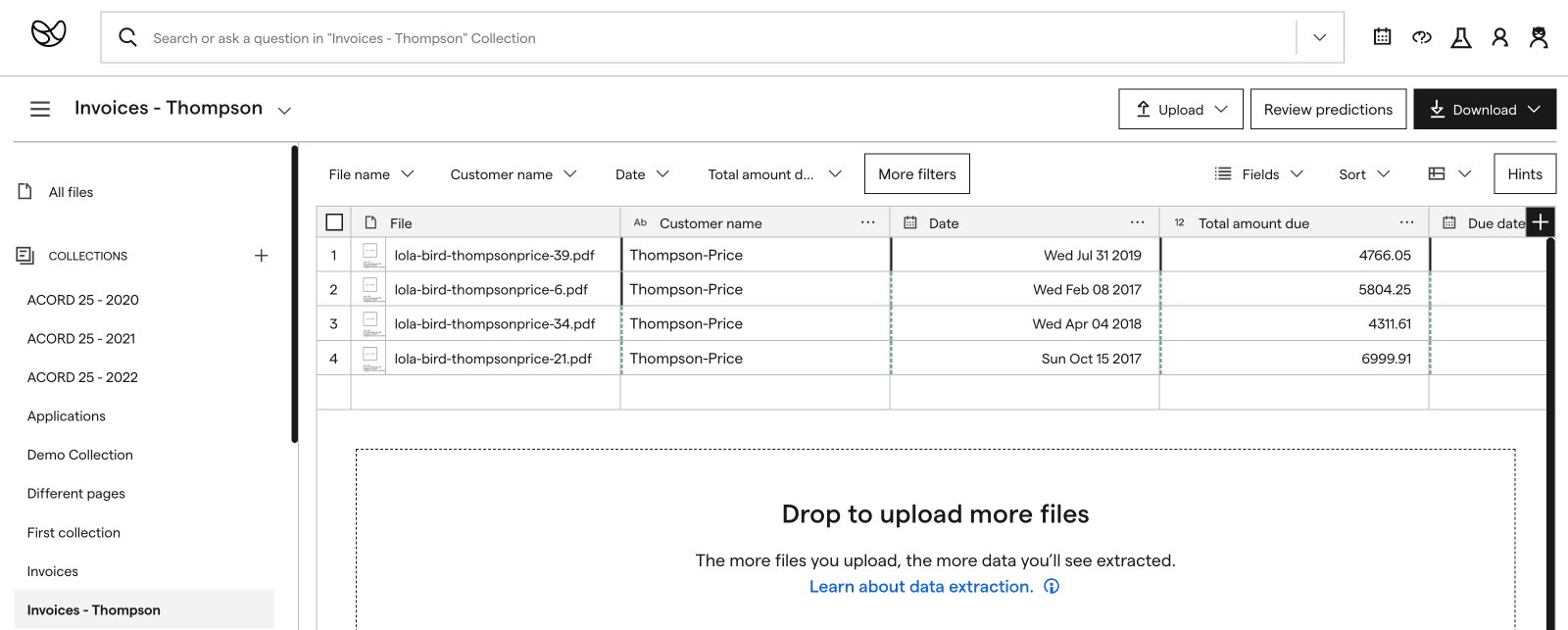Follow Learn about data extraction link
This screenshot has height=630, width=1568.
click(921, 586)
